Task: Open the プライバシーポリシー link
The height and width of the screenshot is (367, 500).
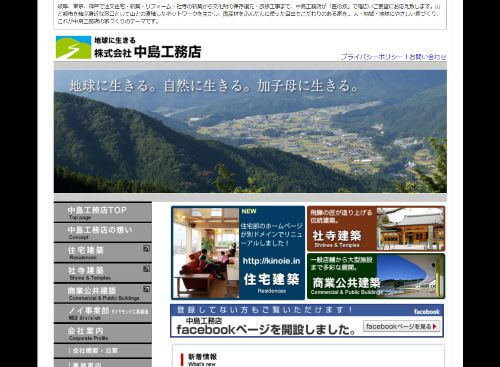Action: 372,57
